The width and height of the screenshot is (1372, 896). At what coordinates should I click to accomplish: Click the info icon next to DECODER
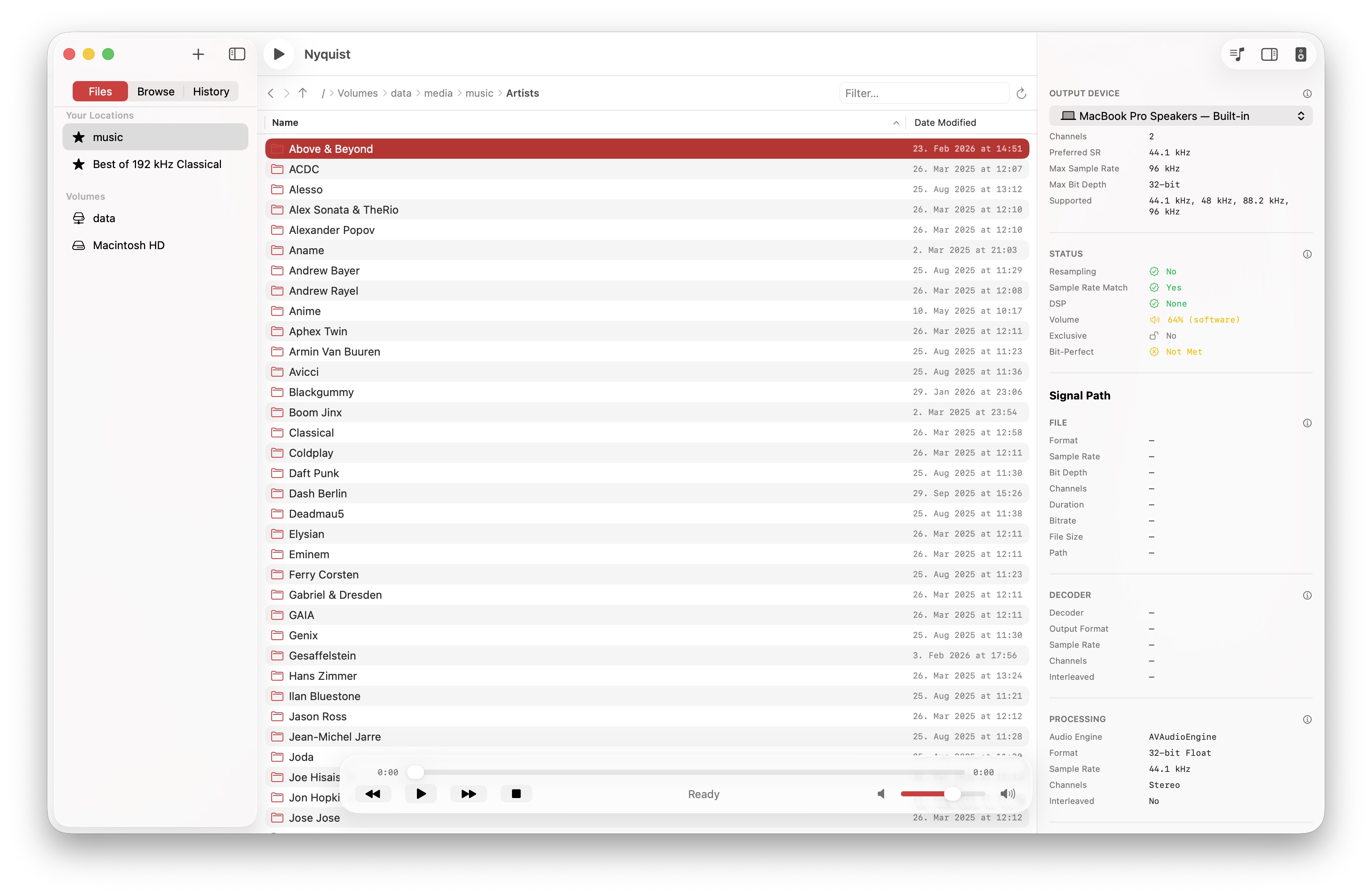click(x=1307, y=595)
